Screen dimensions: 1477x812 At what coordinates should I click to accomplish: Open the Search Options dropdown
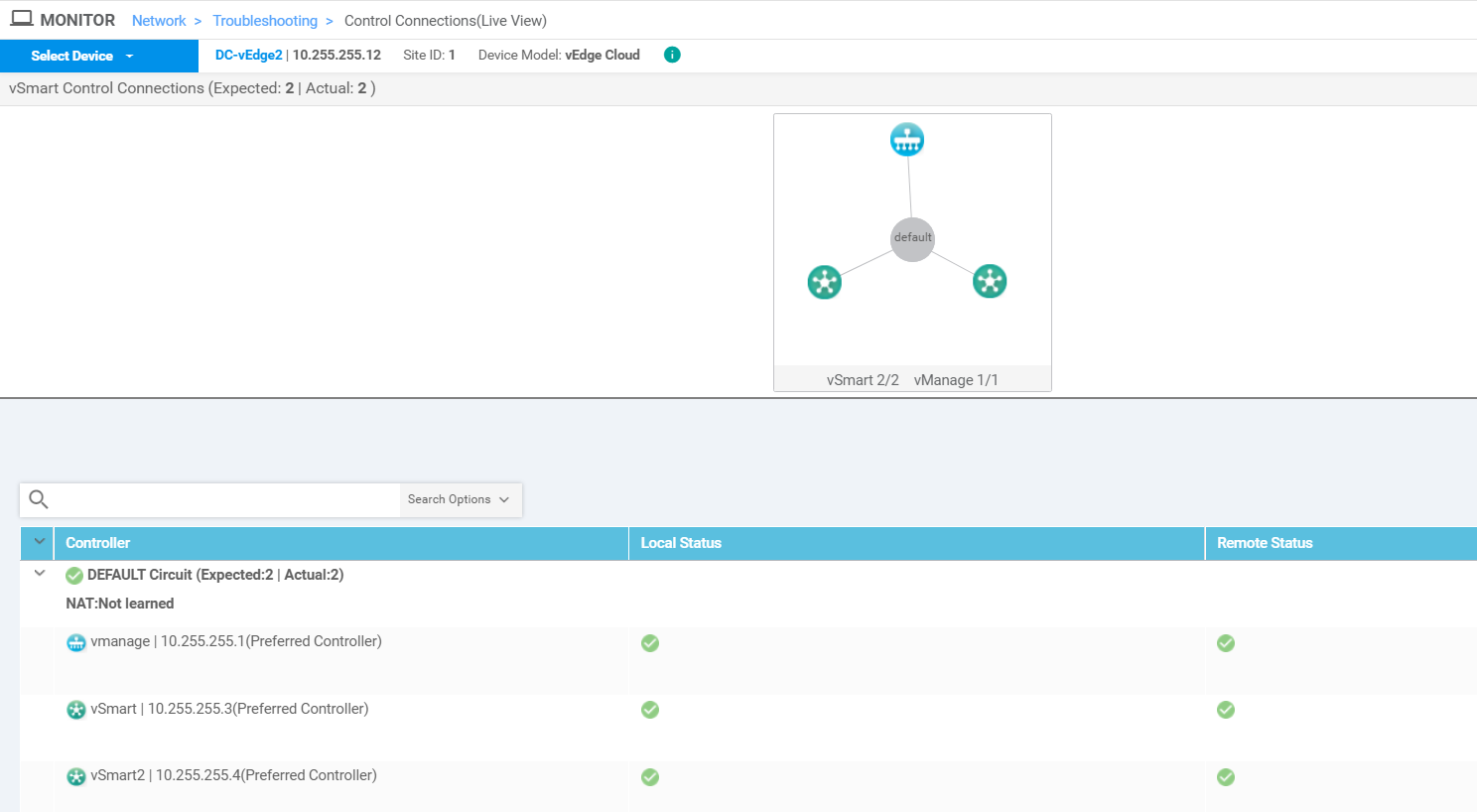(459, 499)
